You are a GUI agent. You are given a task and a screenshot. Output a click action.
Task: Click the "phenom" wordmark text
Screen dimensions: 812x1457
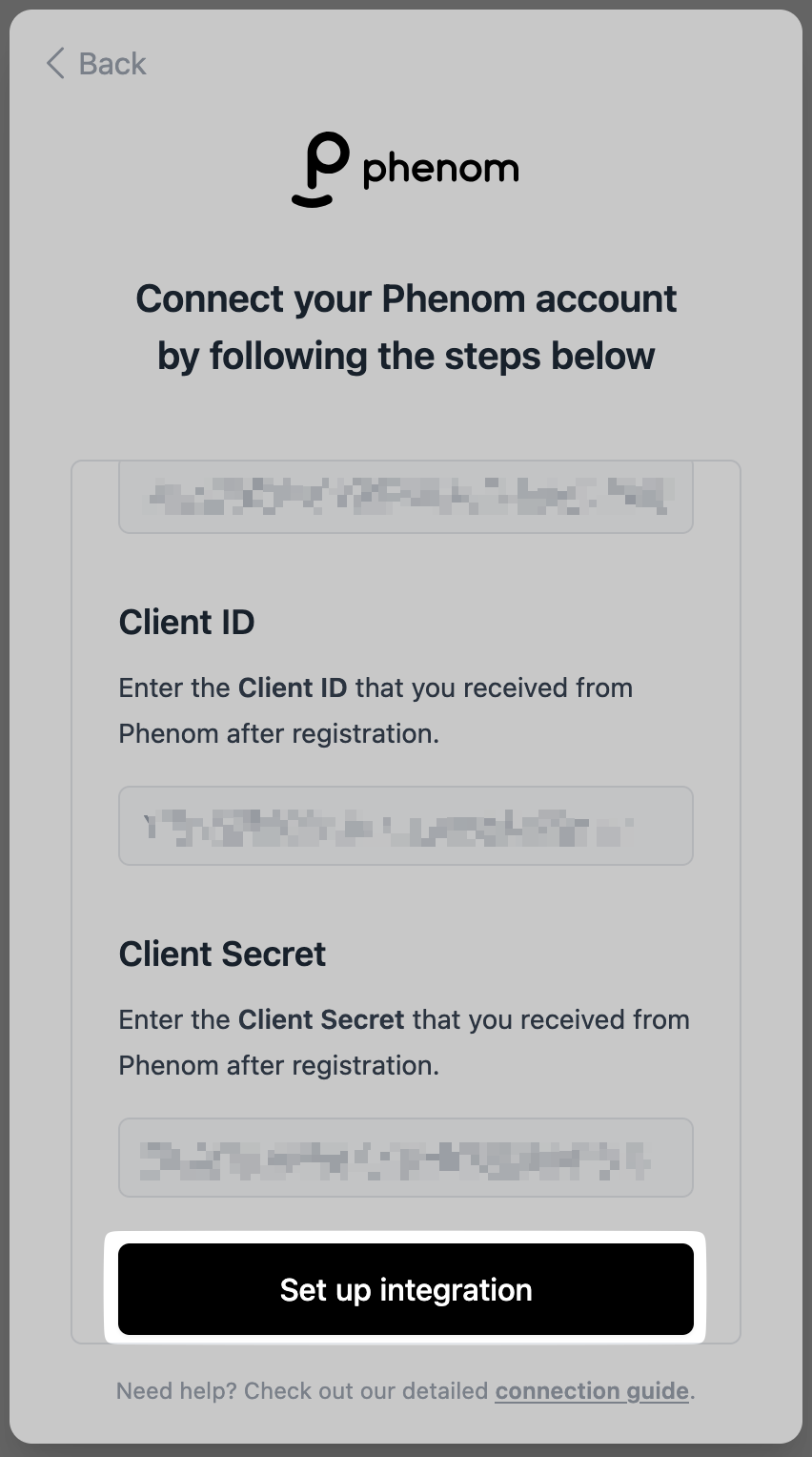tap(440, 170)
